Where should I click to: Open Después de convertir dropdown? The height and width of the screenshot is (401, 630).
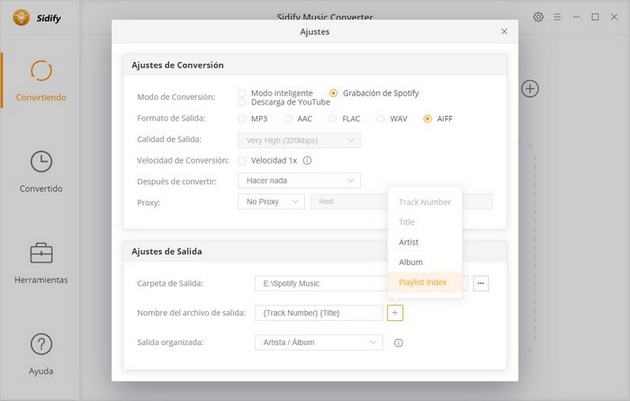(299, 181)
